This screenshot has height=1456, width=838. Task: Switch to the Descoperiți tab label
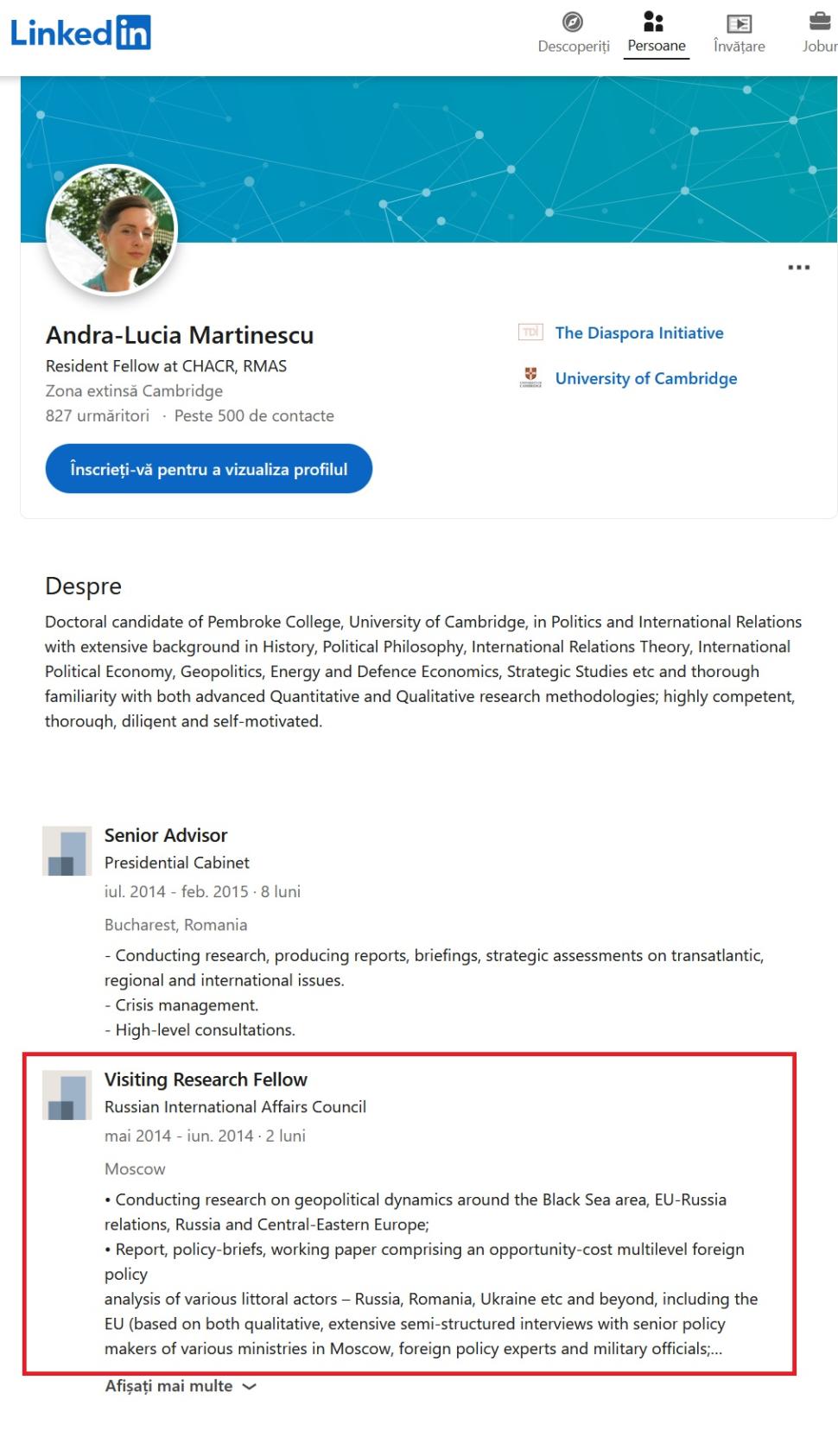pyautogui.click(x=574, y=47)
